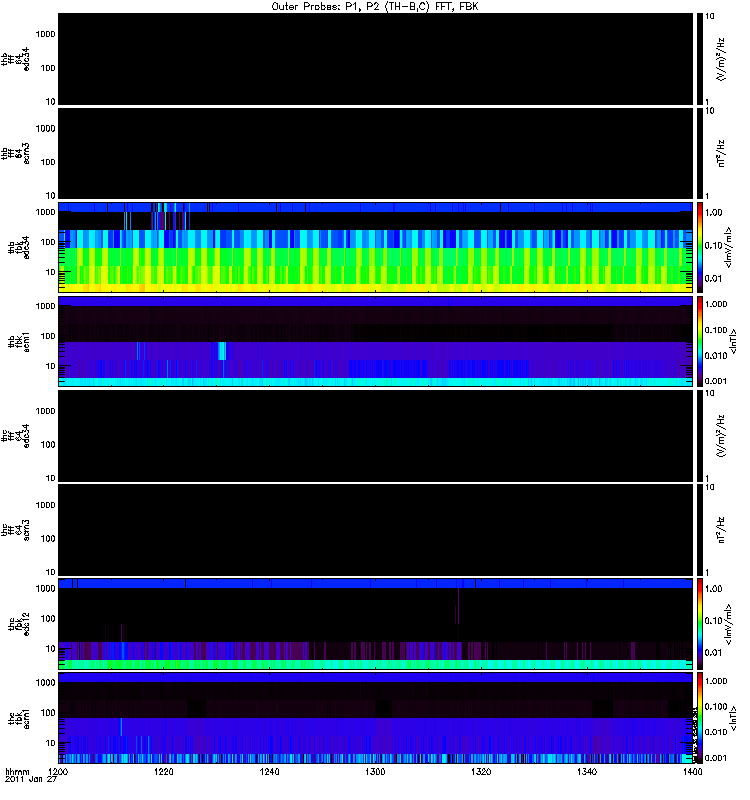Viewport: 750px width, 800px height.
Task: Click the '1000' tick label of thb fbk edc34
Action: 45,212
